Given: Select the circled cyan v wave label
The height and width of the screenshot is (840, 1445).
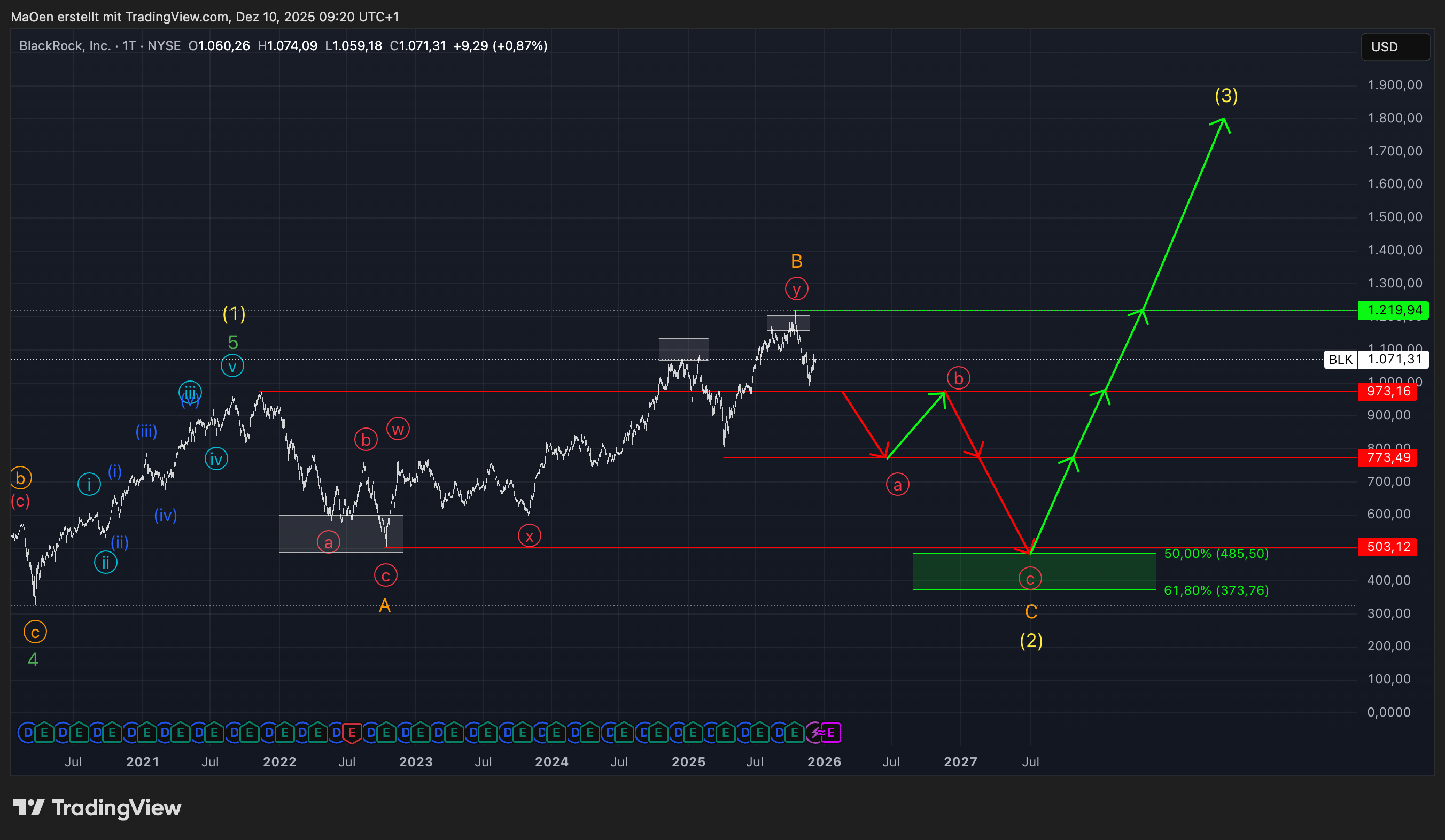Looking at the screenshot, I should (x=232, y=366).
